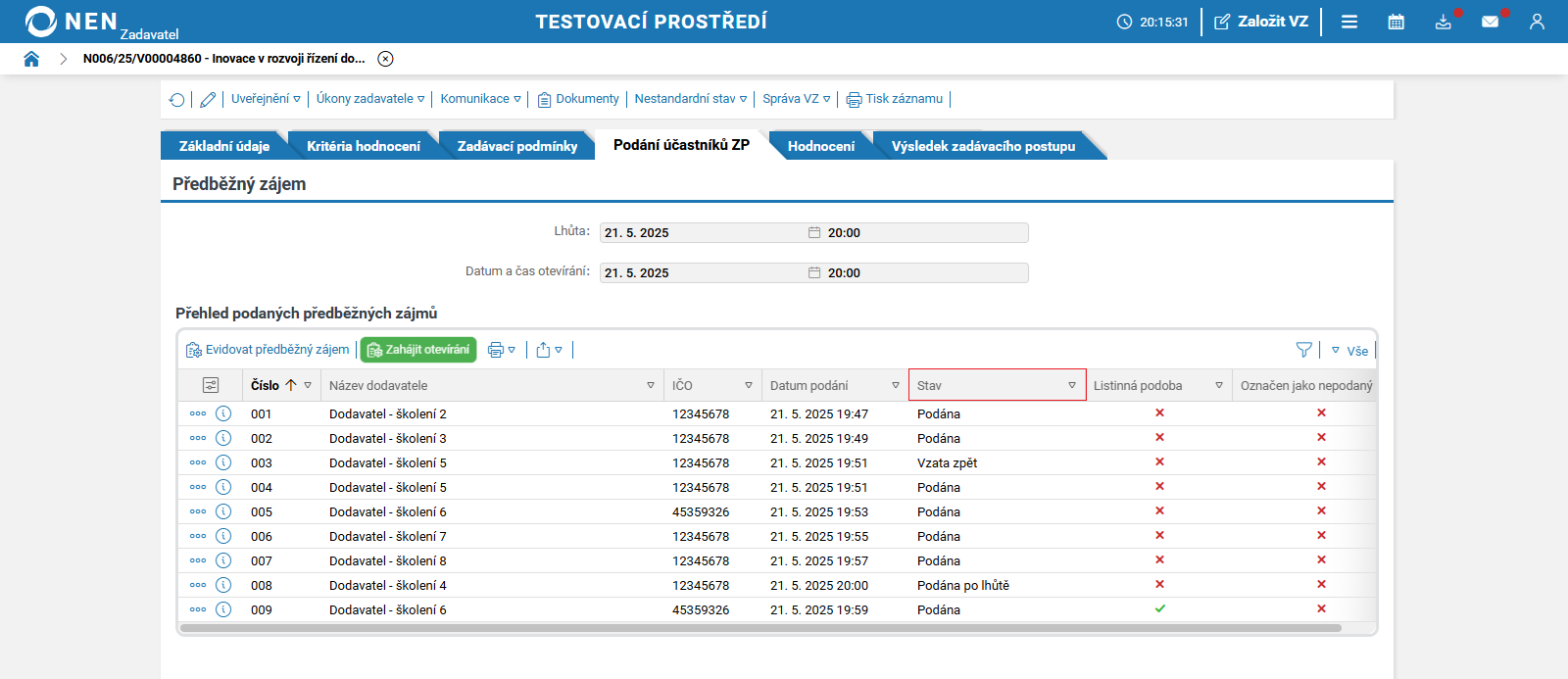1568x679 pixels.
Task: Close the N006/25/V00004860 breadcrumb tab
Action: [386, 59]
